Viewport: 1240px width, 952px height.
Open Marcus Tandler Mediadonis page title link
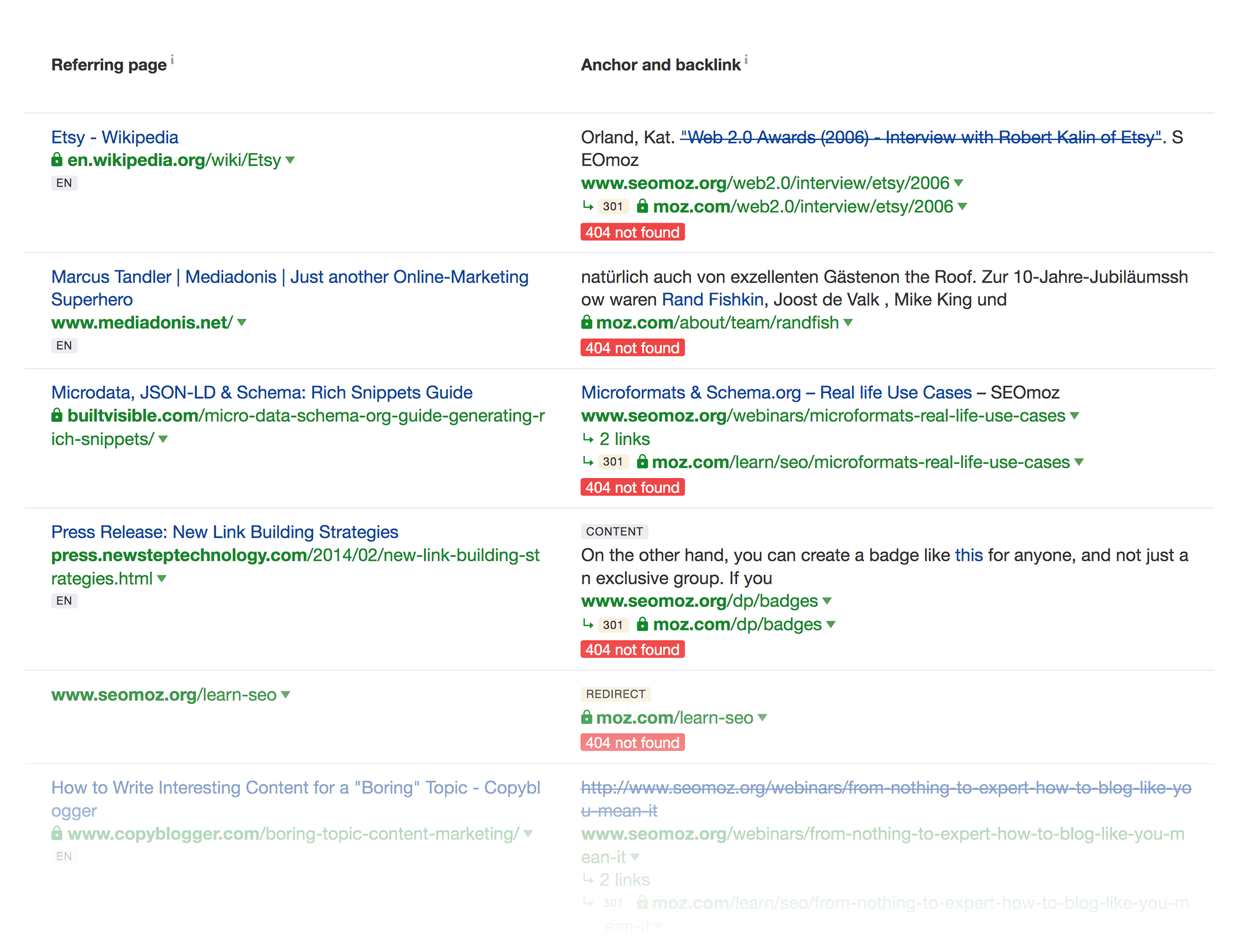click(290, 288)
